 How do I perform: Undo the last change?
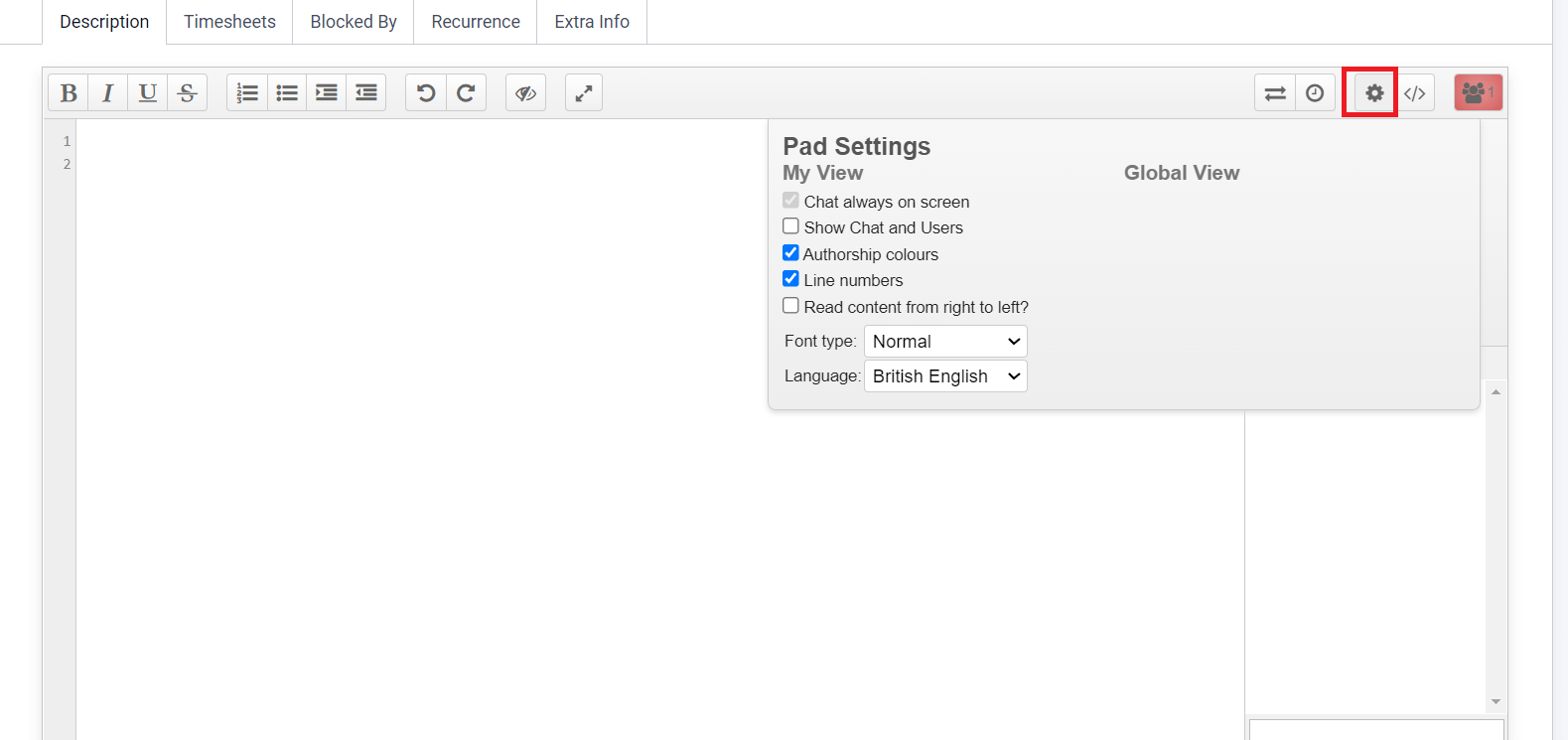pyautogui.click(x=426, y=93)
